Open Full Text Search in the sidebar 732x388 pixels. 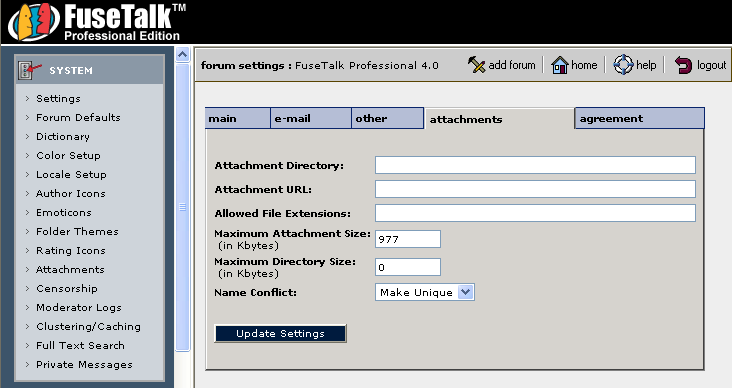pos(80,346)
